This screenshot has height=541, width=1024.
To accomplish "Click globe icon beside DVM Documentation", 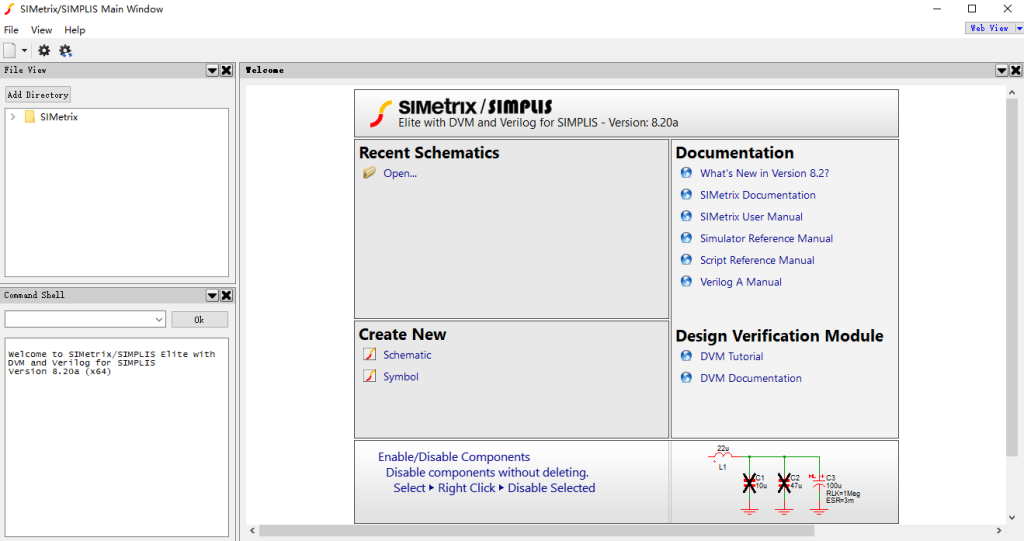I will click(x=686, y=377).
